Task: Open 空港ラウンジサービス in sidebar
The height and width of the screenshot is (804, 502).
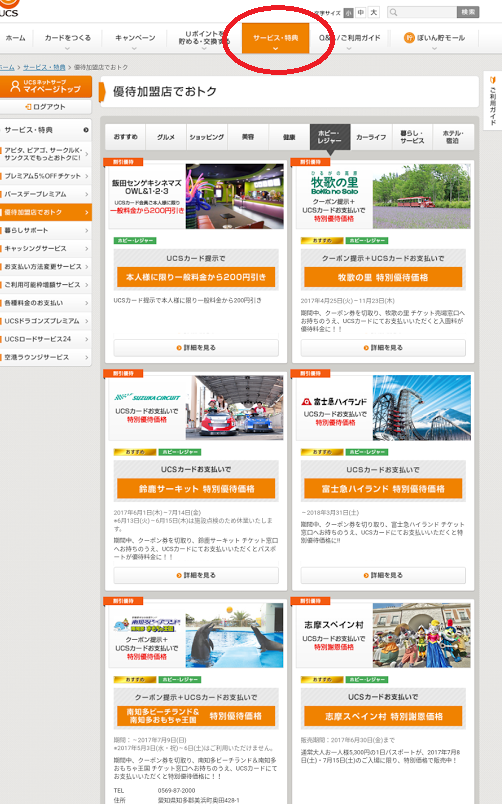Action: pyautogui.click(x=46, y=357)
